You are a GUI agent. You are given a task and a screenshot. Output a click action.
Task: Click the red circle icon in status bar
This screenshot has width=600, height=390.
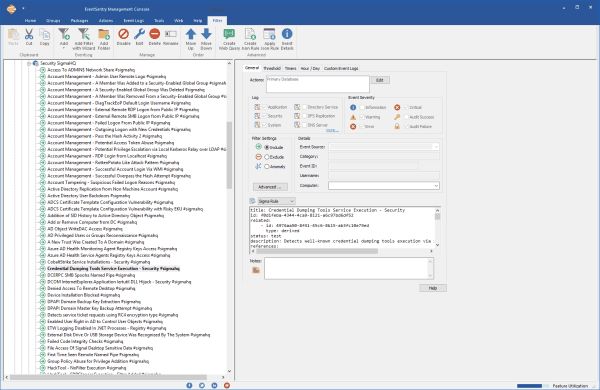(227, 385)
